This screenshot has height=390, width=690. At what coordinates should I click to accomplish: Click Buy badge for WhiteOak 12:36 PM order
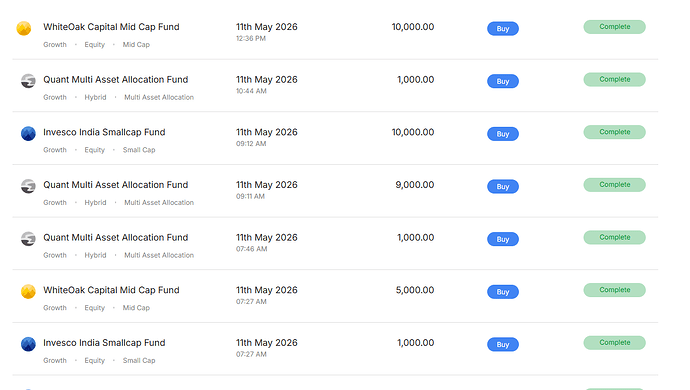pos(503,29)
